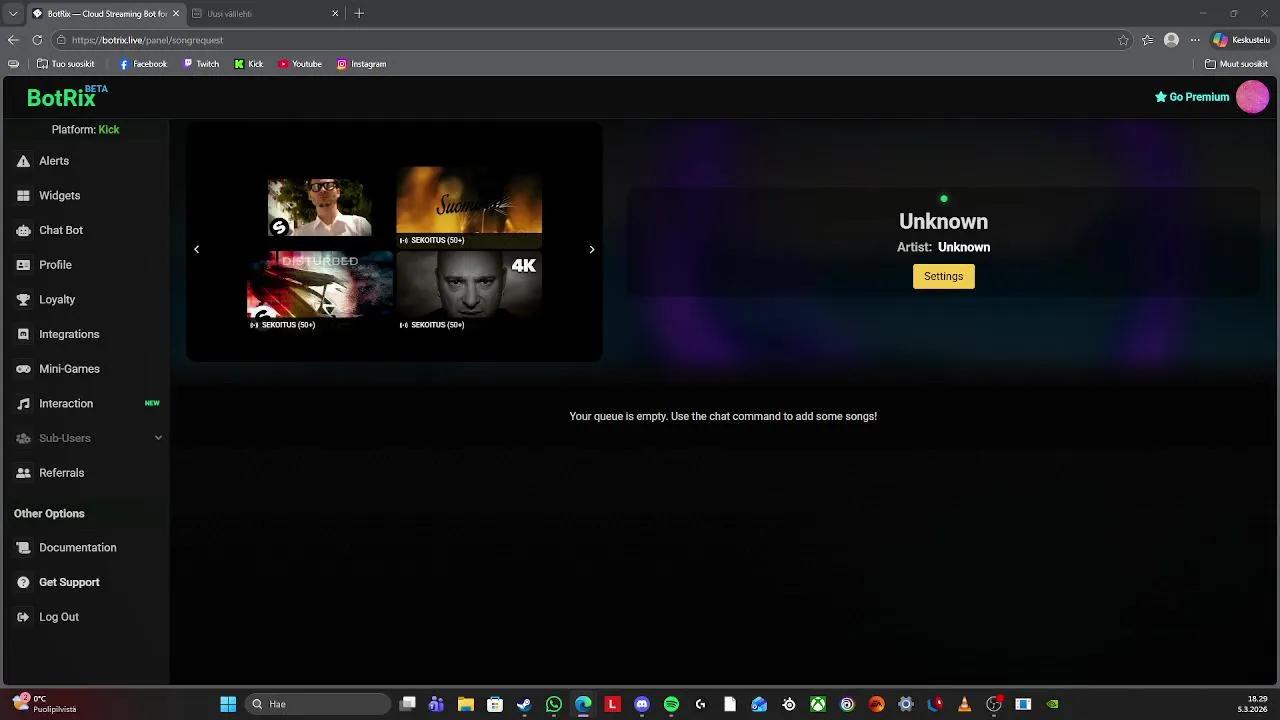Open VLC media player from the taskbar
Viewport: 1280px width, 720px height.
click(x=964, y=704)
